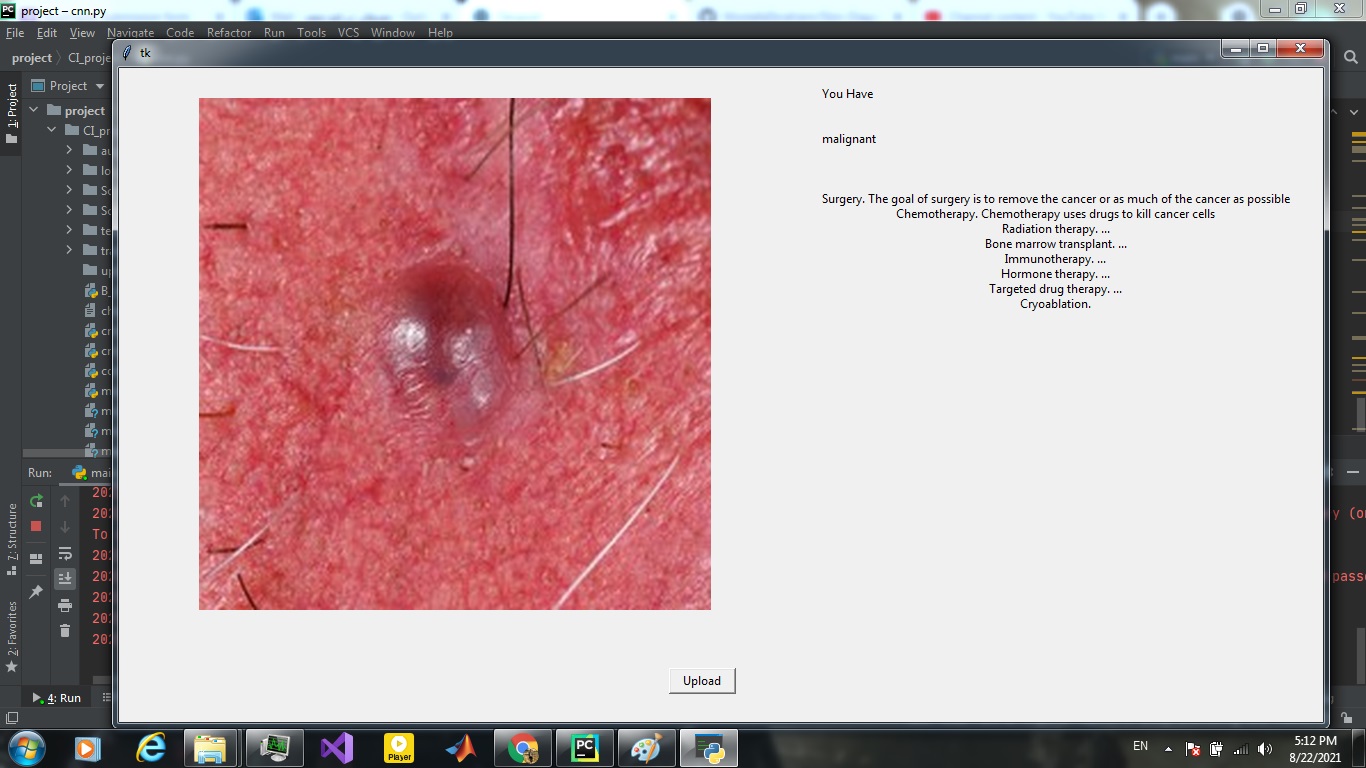Print the console contents
The height and width of the screenshot is (768, 1366).
pyautogui.click(x=65, y=606)
